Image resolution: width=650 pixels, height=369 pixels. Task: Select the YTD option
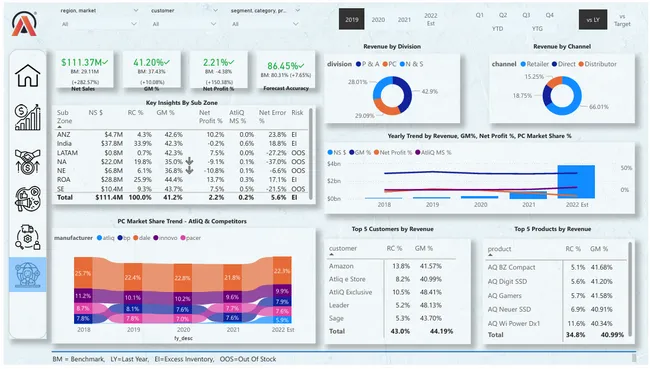(497, 29)
